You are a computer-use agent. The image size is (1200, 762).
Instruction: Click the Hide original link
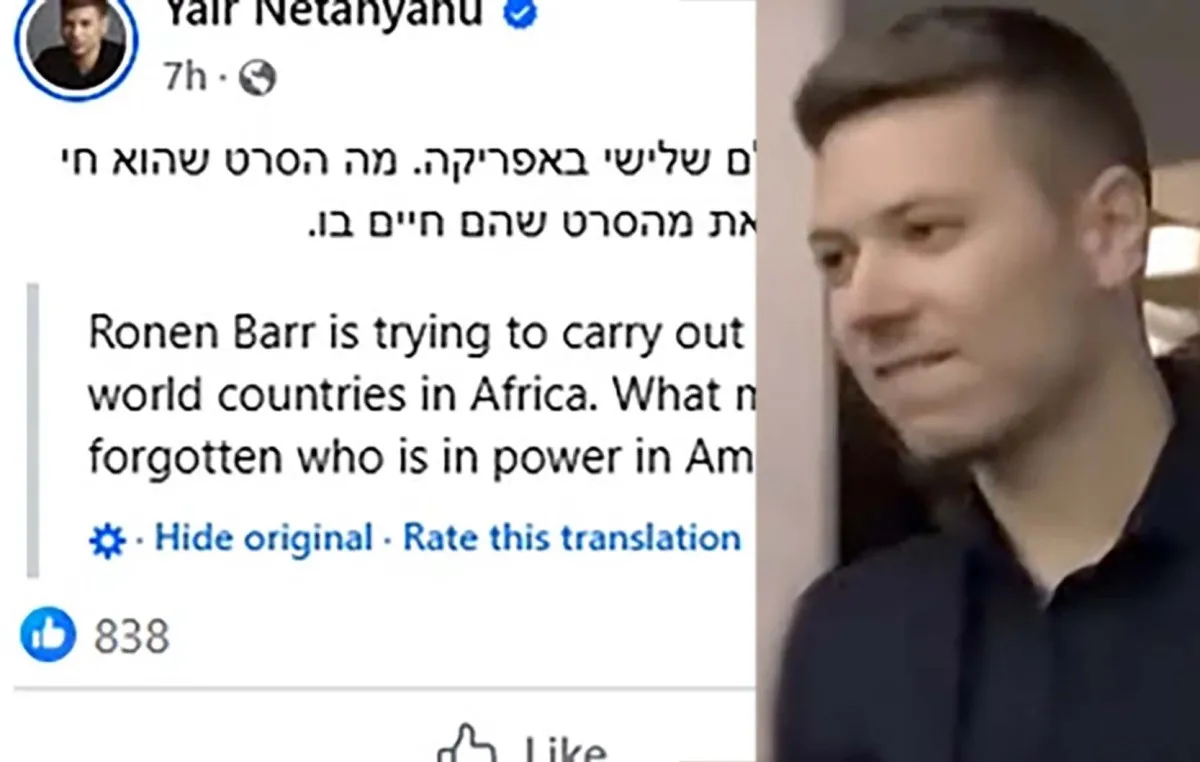[263, 539]
